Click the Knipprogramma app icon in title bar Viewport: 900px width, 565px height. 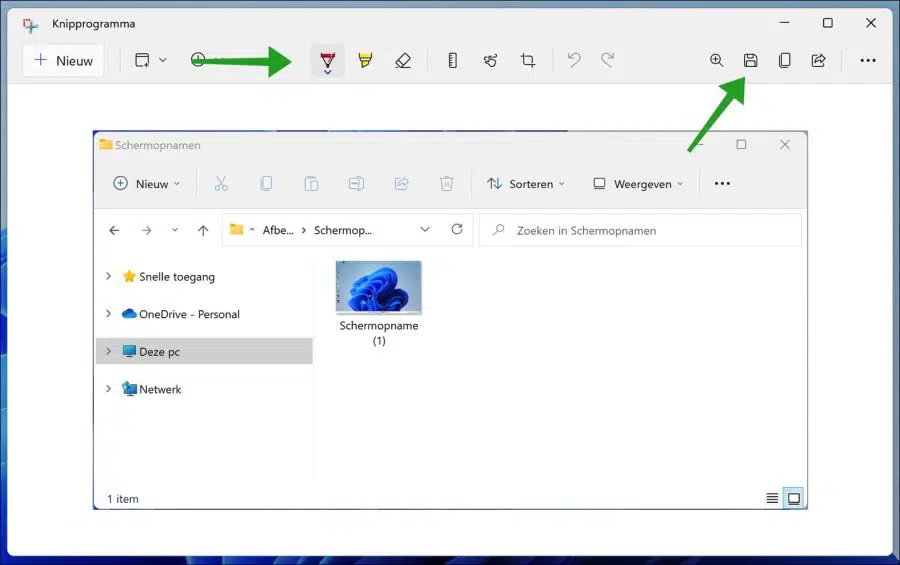tap(30, 24)
